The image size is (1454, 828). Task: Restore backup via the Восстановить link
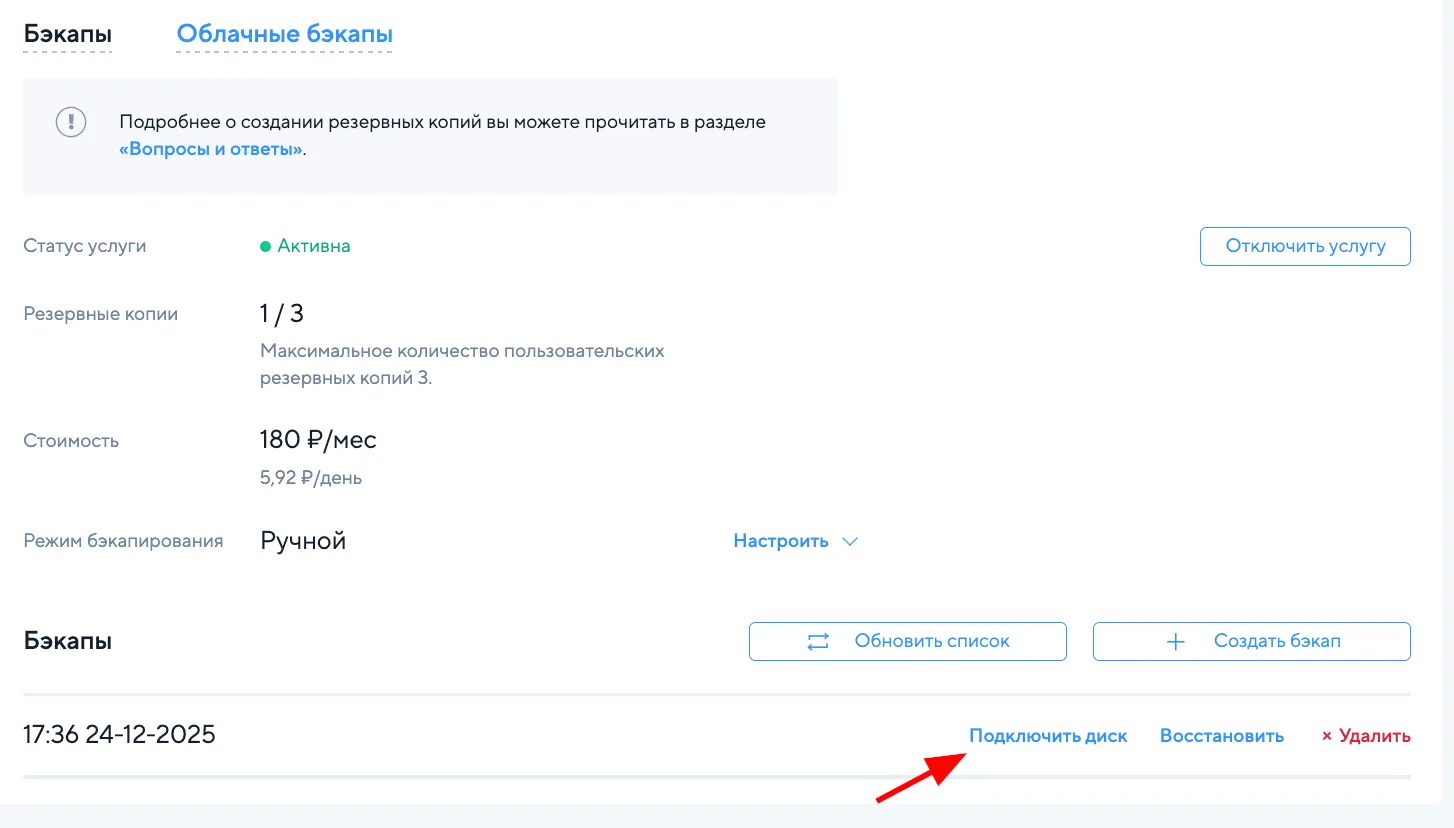click(x=1221, y=736)
